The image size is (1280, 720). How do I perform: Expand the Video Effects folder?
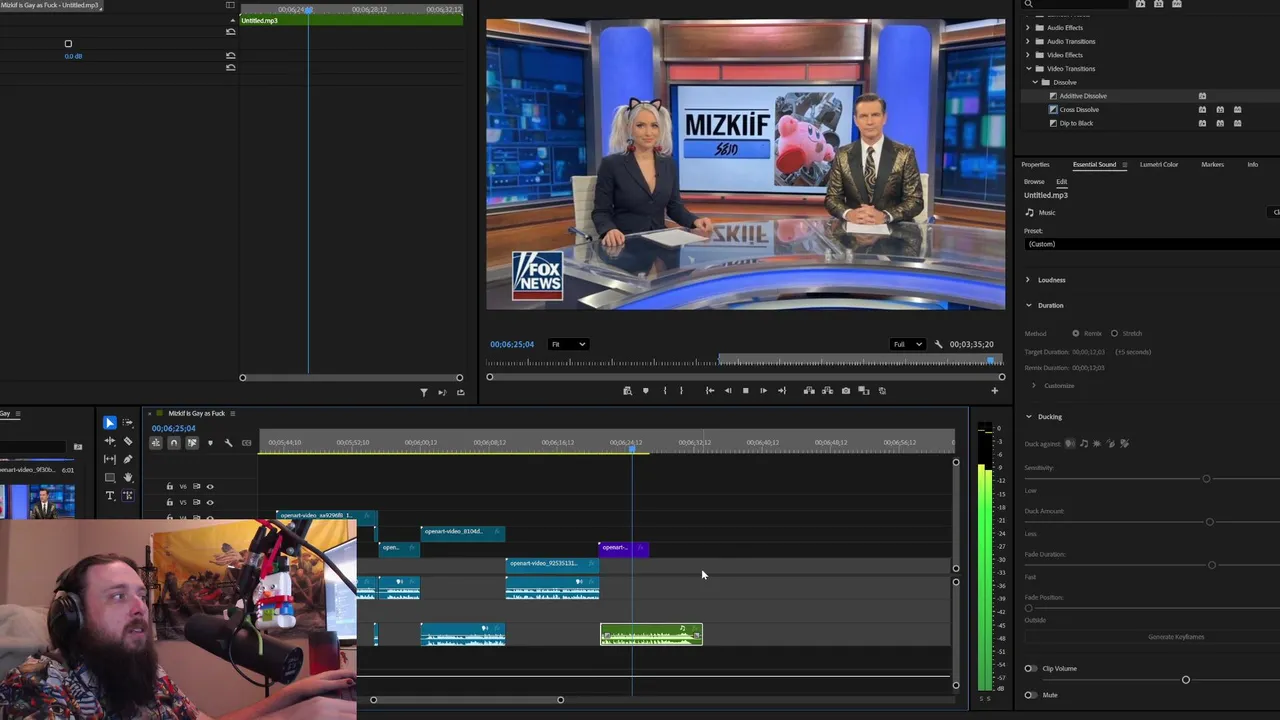[1028, 55]
